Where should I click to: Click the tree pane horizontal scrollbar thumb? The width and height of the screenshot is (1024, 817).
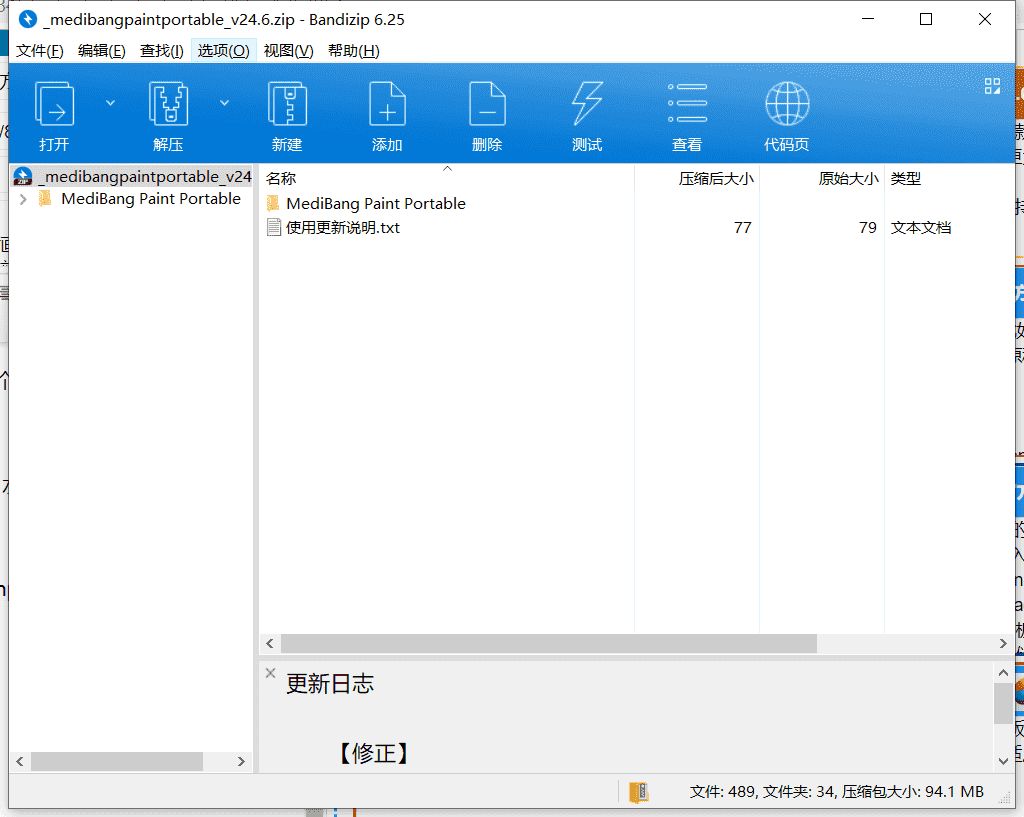pyautogui.click(x=117, y=761)
